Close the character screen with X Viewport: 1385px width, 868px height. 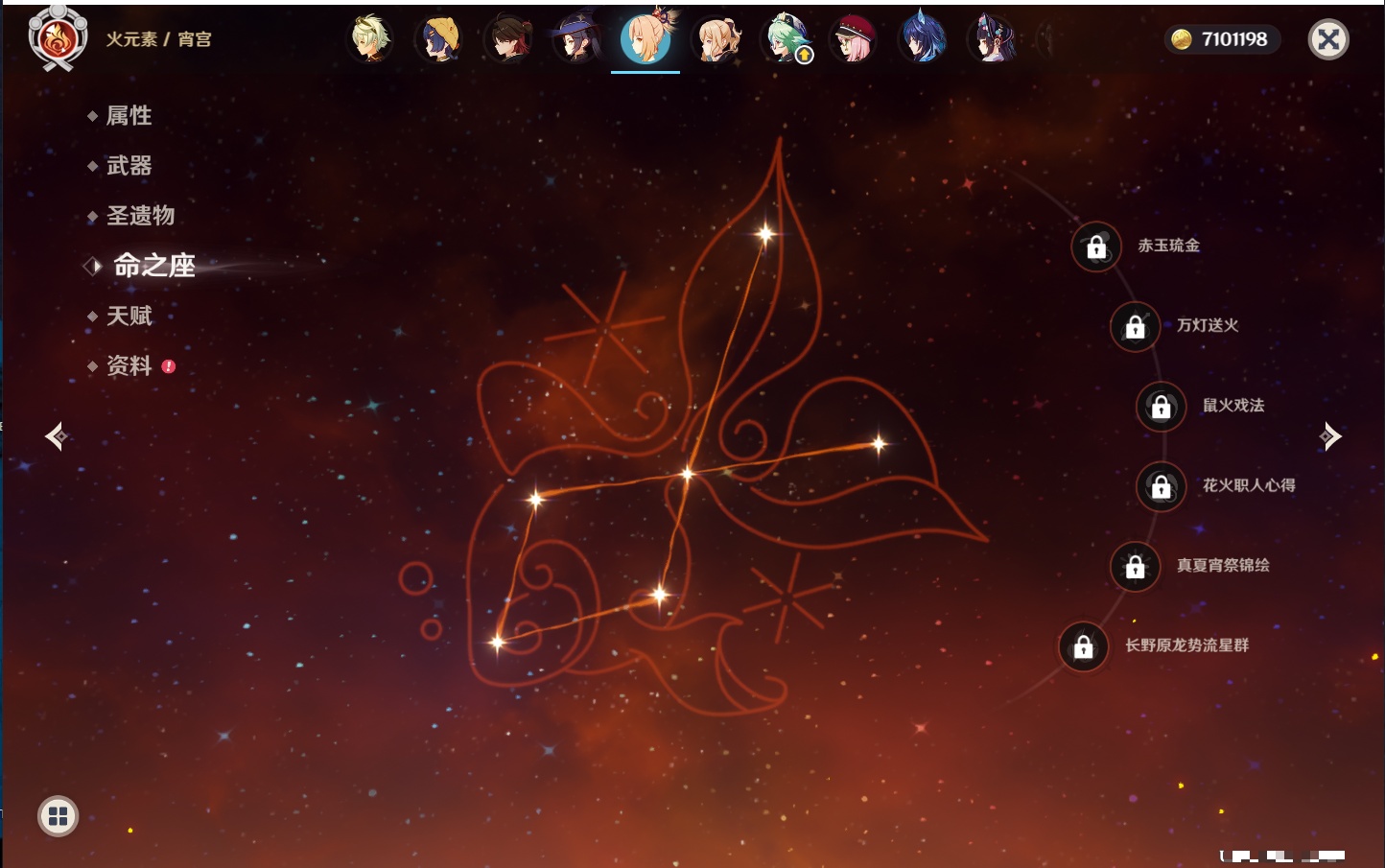point(1328,39)
